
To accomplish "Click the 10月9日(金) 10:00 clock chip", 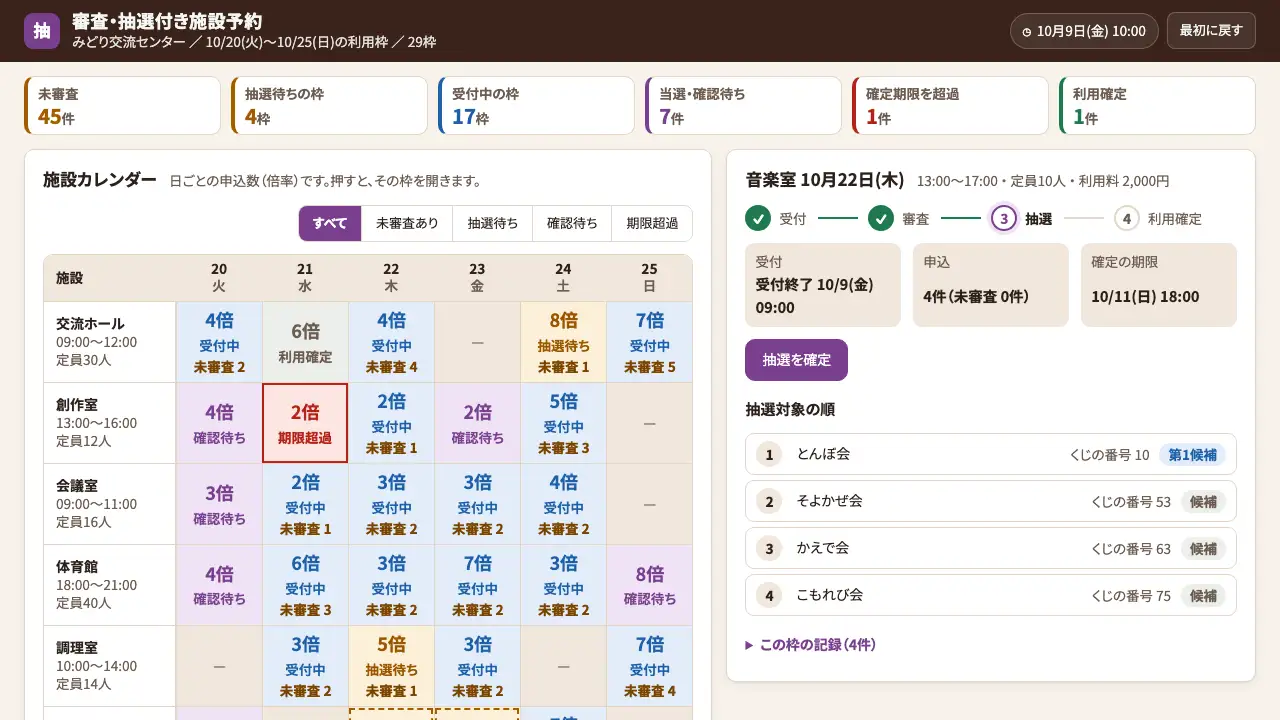I will (x=1084, y=31).
